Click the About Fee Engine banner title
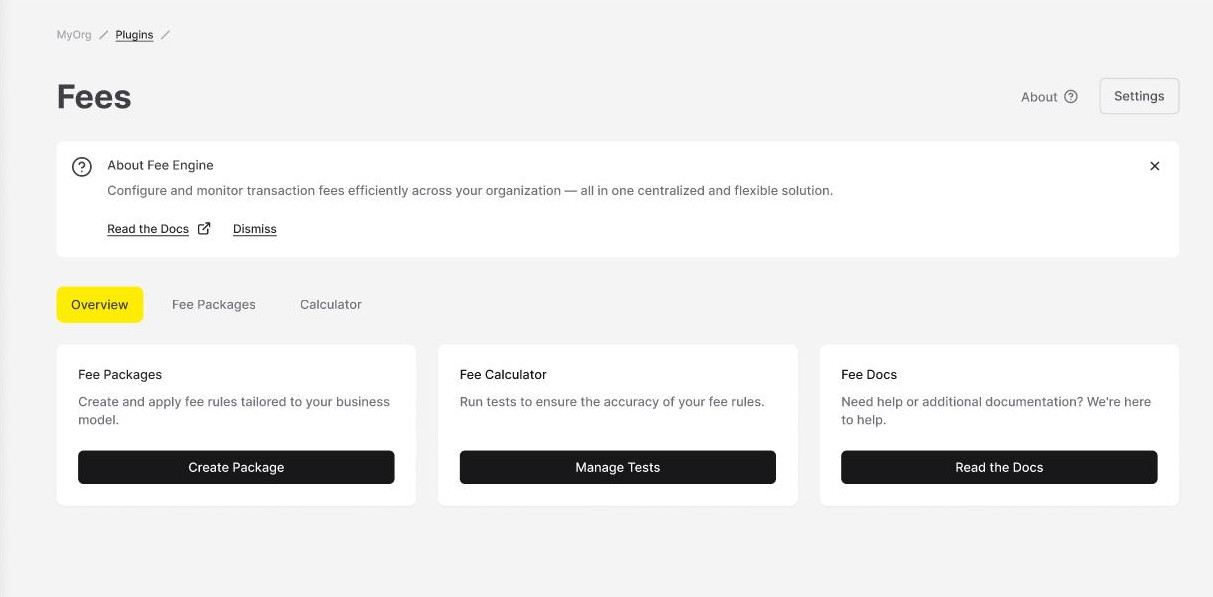This screenshot has height=597, width=1213. 160,165
